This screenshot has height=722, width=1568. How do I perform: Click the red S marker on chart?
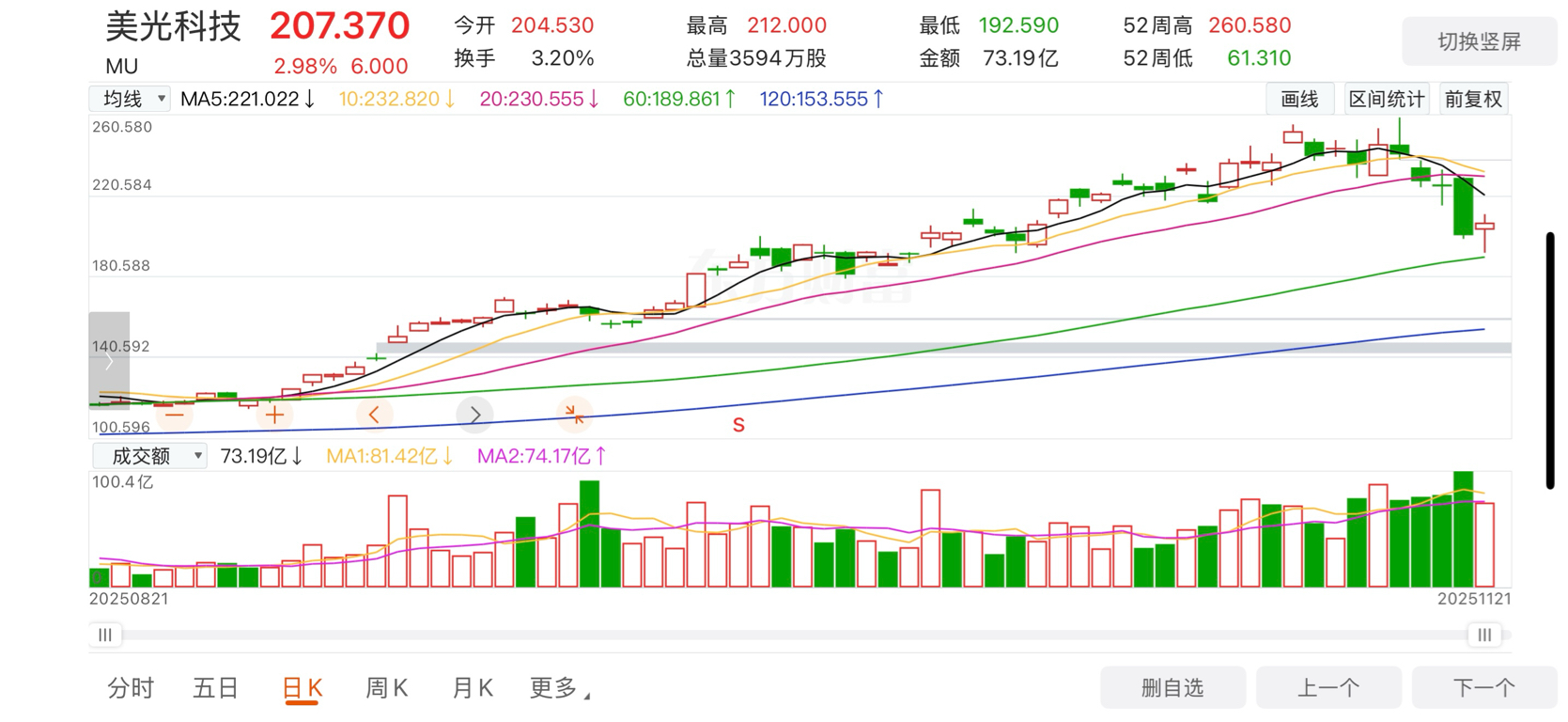tap(738, 426)
